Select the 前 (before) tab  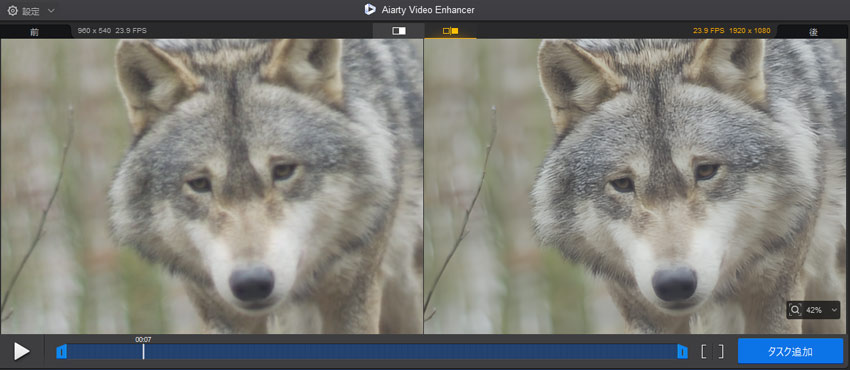[x=35, y=32]
